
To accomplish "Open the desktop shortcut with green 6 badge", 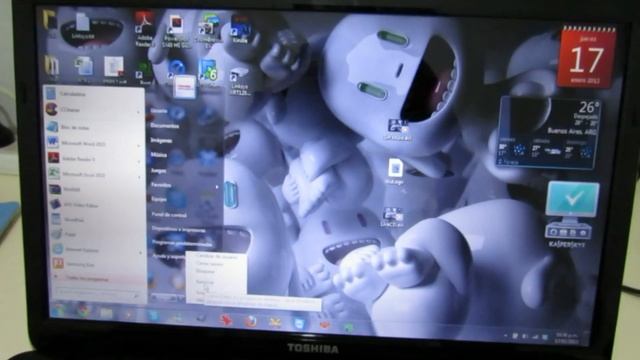I will point(208,70).
